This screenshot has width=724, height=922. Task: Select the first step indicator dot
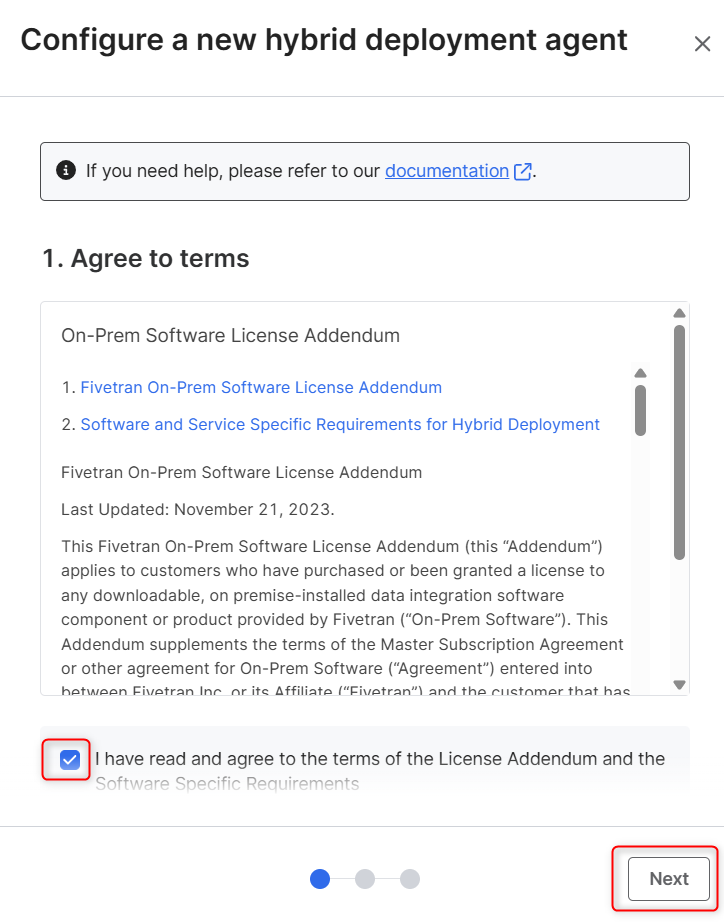click(x=320, y=879)
